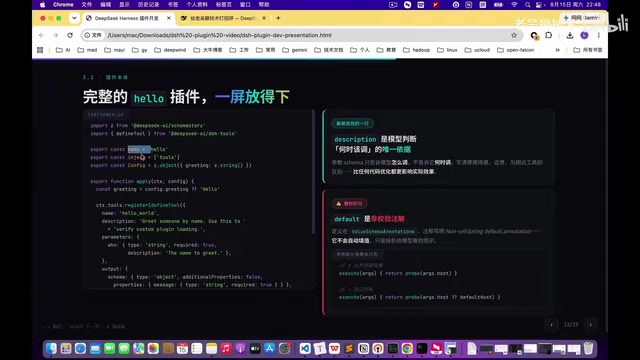Image resolution: width=640 pixels, height=360 pixels.
Task: Open the Chrome extensions puzzle icon
Action: tap(549, 35)
